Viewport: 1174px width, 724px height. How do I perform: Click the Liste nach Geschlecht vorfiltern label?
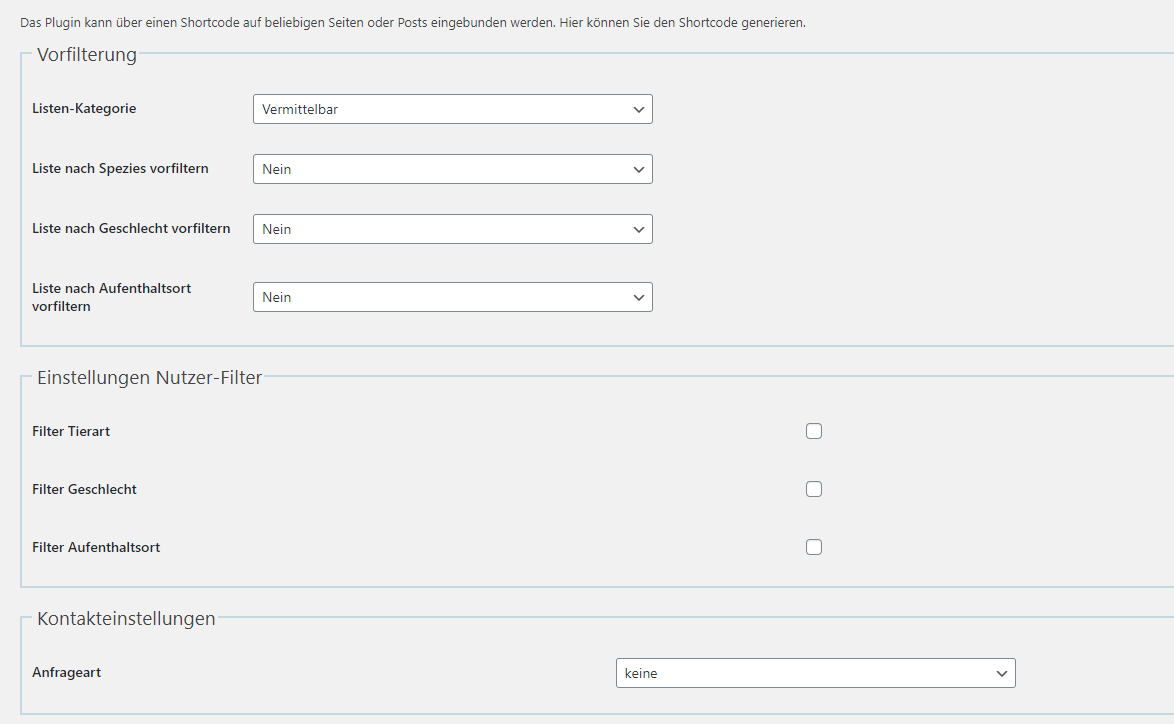(131, 228)
